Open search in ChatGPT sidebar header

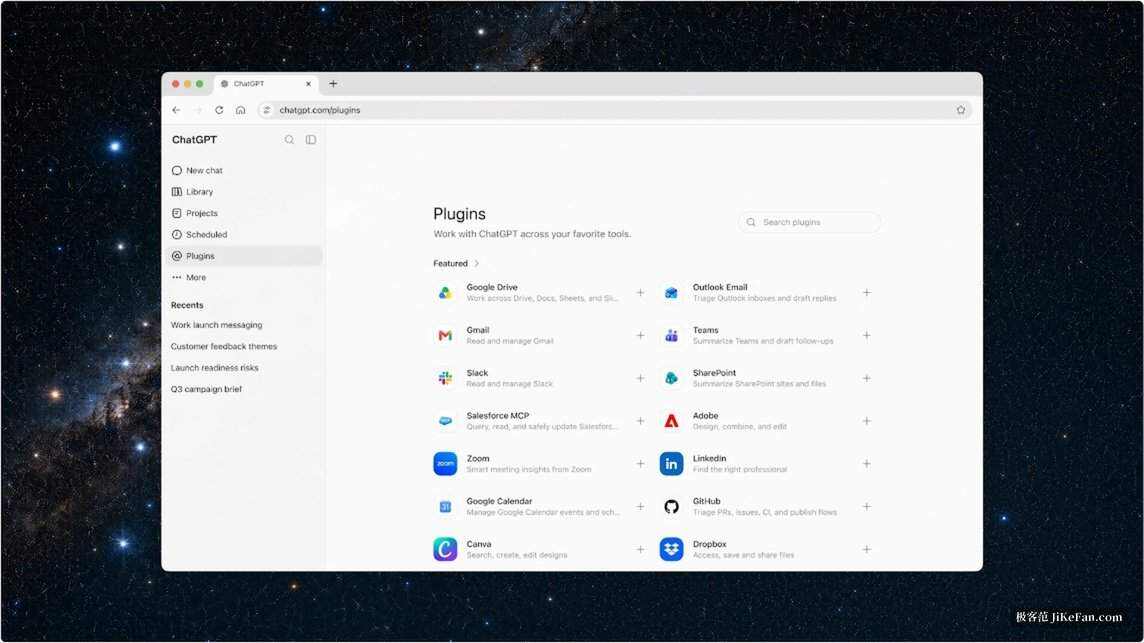point(289,139)
